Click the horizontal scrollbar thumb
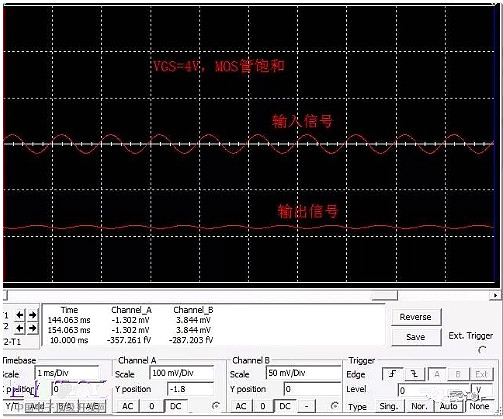This screenshot has height=419, width=503. (385, 295)
